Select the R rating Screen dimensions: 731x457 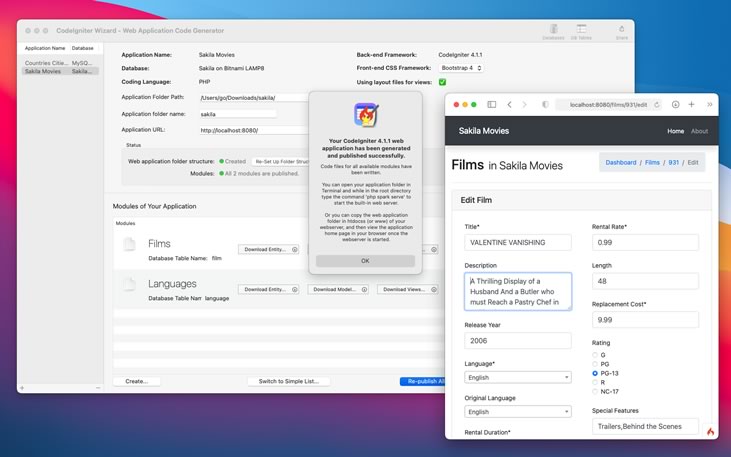(x=595, y=382)
